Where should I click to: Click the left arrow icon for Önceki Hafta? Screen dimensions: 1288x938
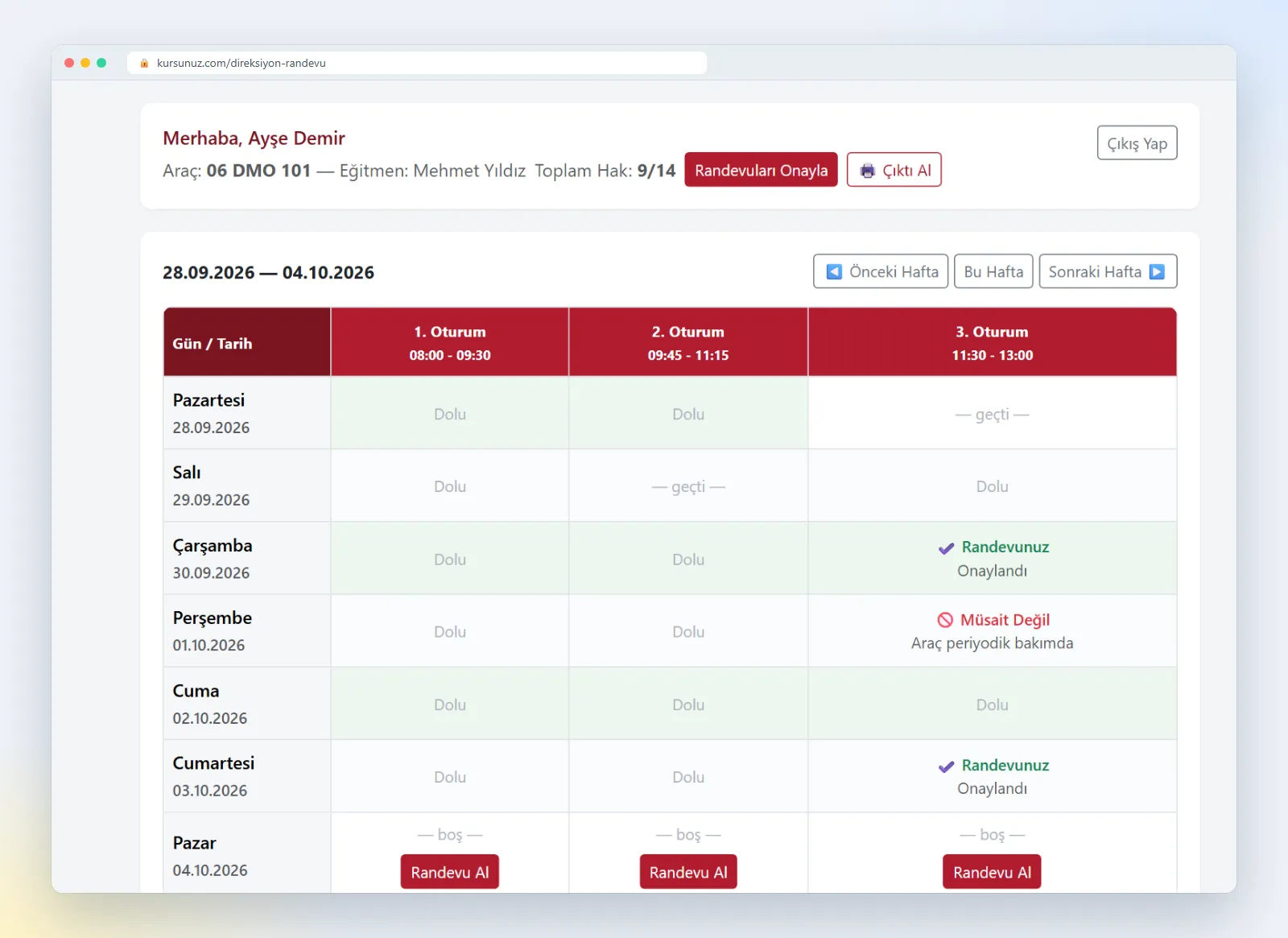[x=834, y=271]
